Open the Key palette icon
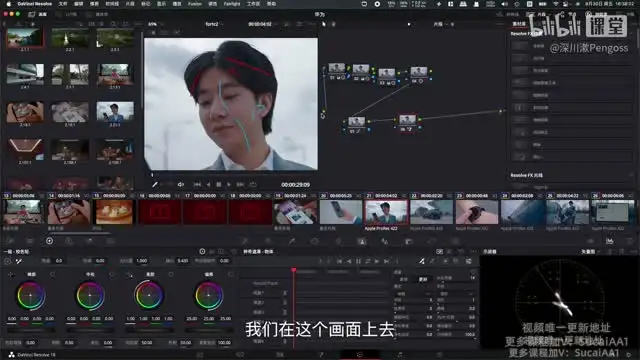The height and width of the screenshot is (360, 640). 408,241
